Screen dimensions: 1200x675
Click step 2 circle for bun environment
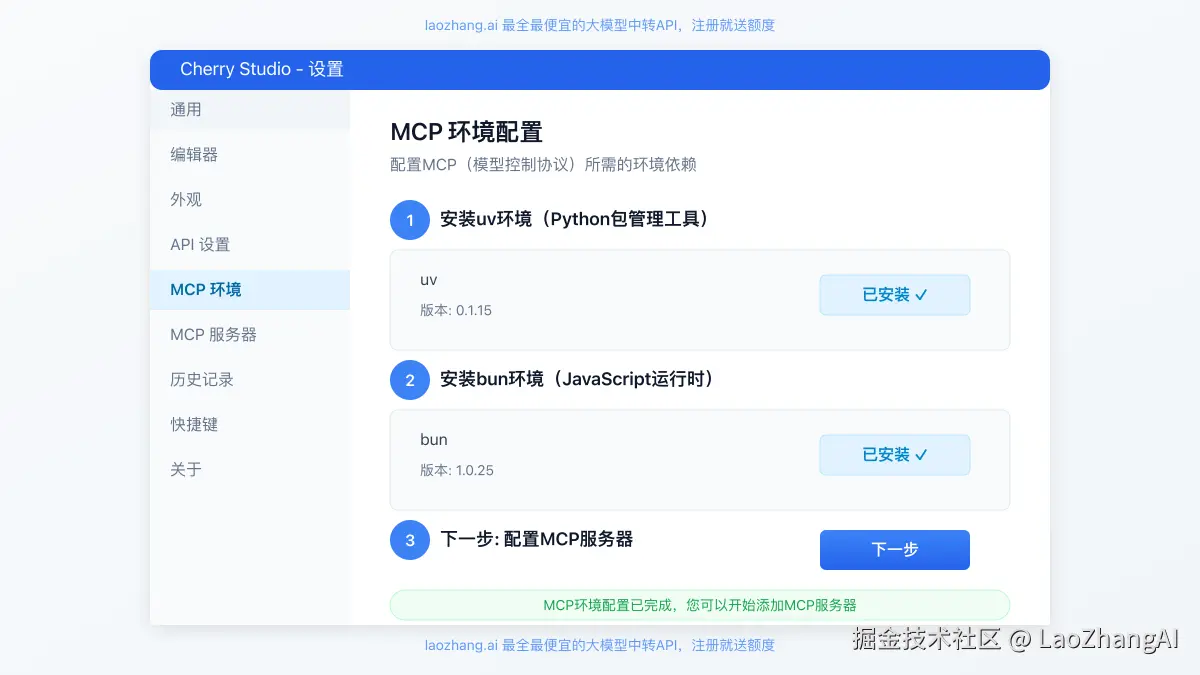click(x=409, y=380)
